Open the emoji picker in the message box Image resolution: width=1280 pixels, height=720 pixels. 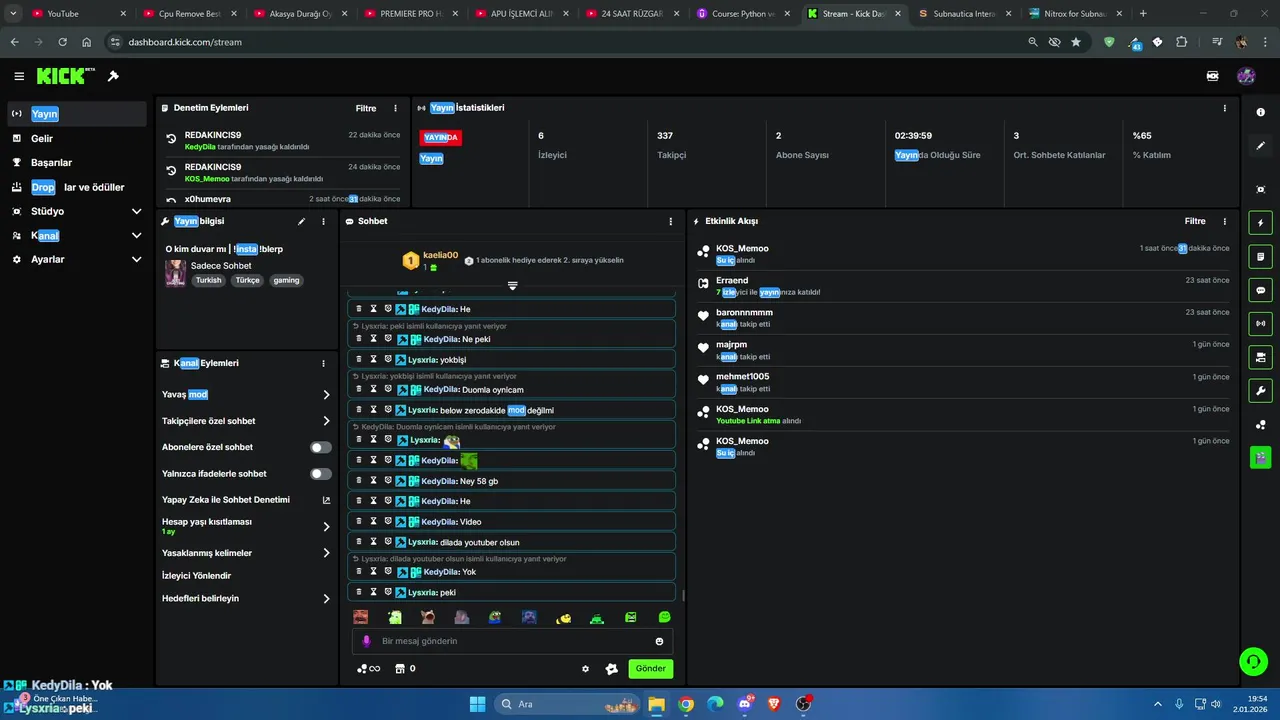[659, 641]
